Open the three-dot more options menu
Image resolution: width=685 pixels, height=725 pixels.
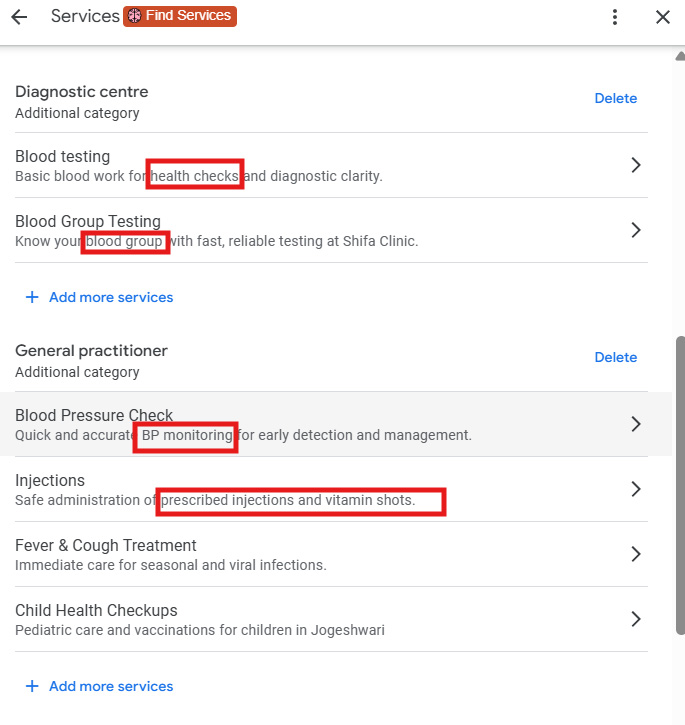pyautogui.click(x=615, y=17)
